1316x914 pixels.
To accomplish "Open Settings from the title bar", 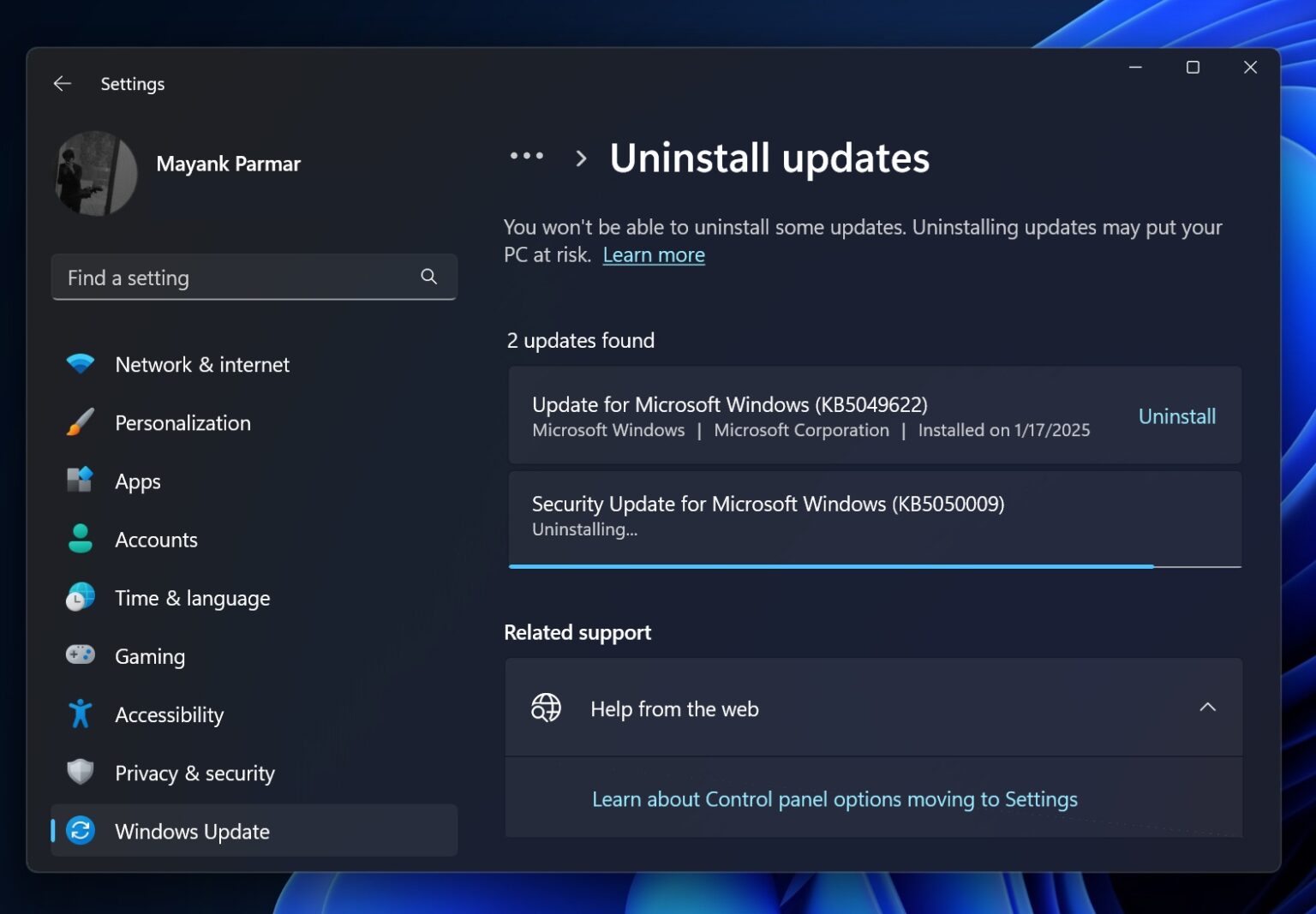I will tap(133, 83).
